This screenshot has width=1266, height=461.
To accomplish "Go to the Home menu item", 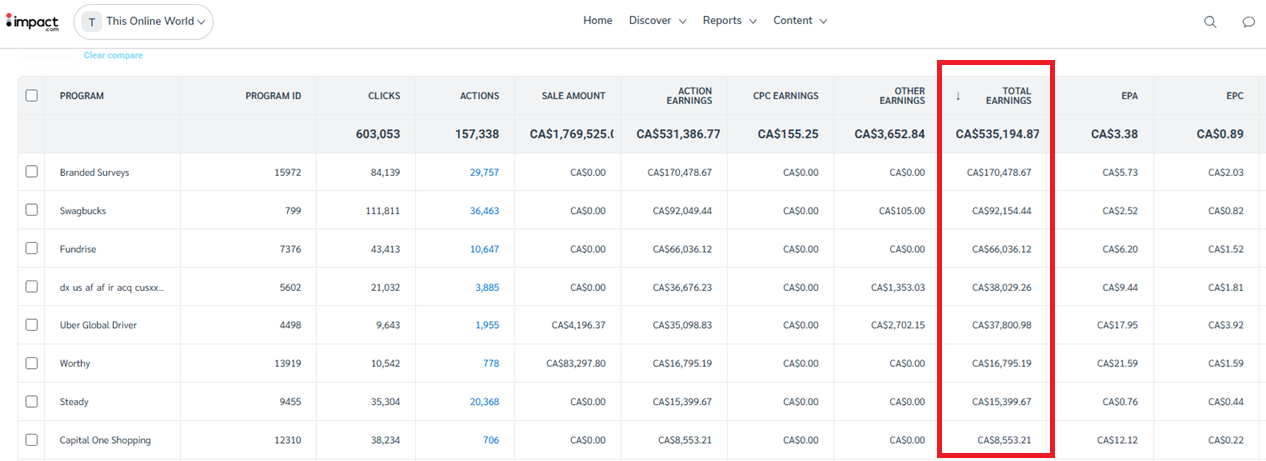I will tap(598, 21).
